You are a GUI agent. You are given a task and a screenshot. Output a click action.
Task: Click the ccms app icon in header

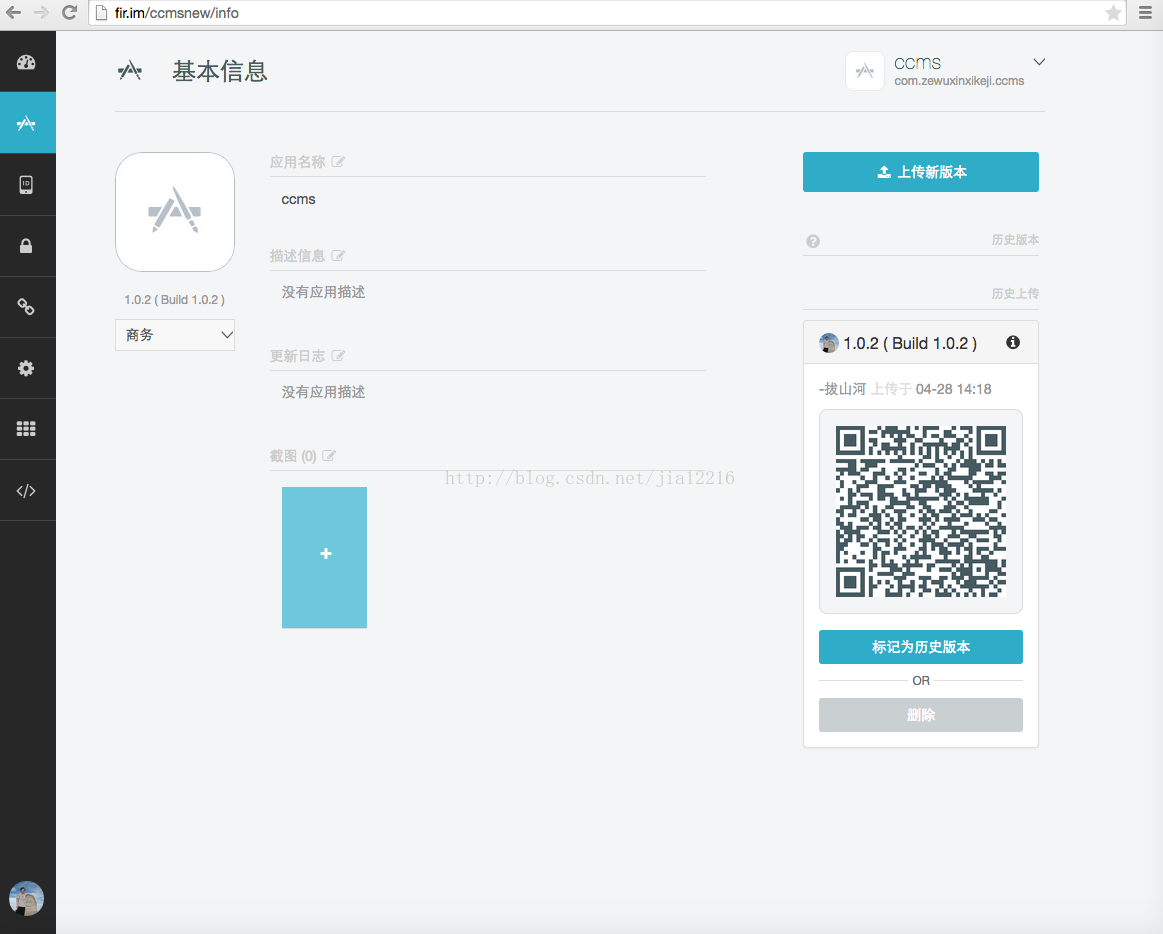pyautogui.click(x=865, y=71)
